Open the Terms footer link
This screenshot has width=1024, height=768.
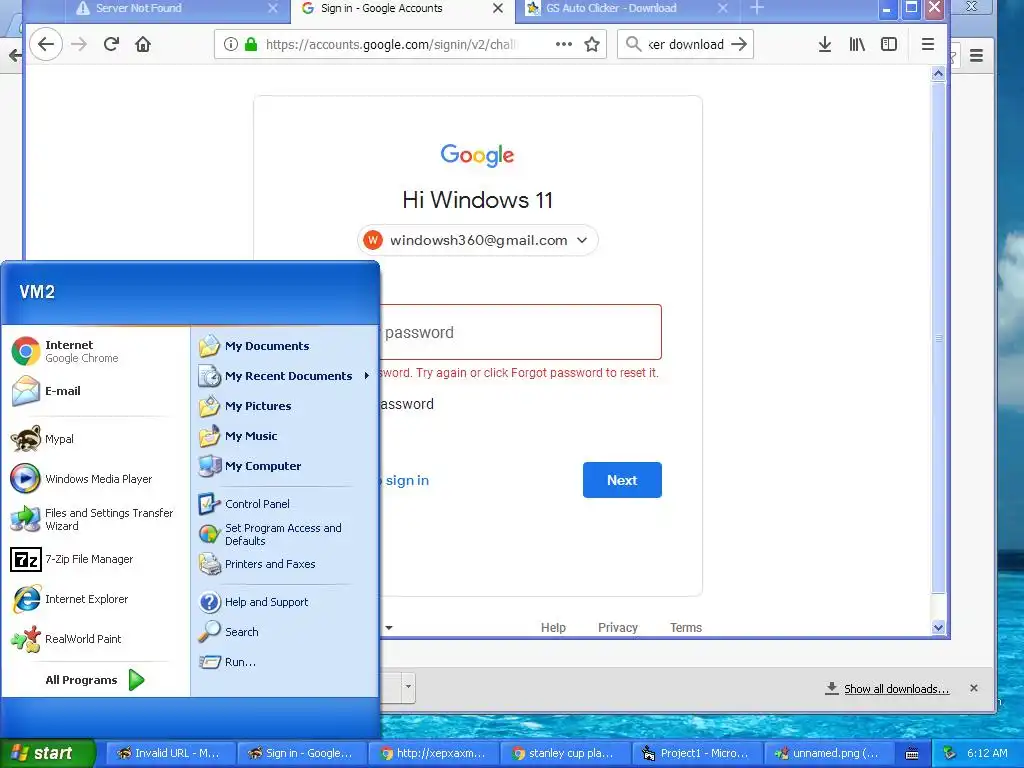(686, 628)
